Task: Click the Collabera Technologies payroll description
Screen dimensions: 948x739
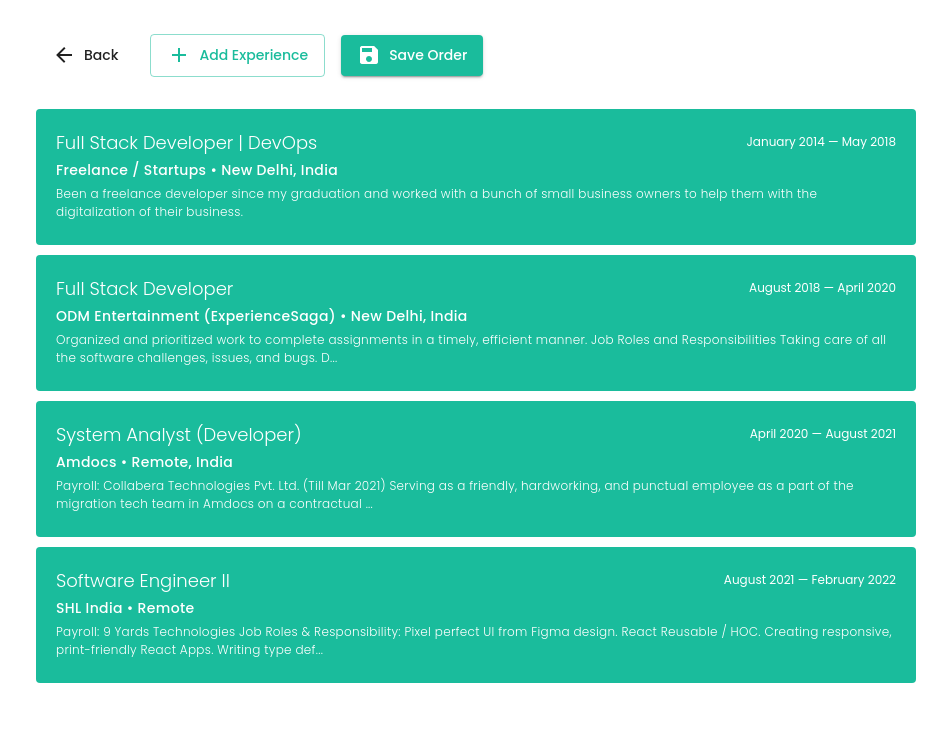Action: coord(455,495)
